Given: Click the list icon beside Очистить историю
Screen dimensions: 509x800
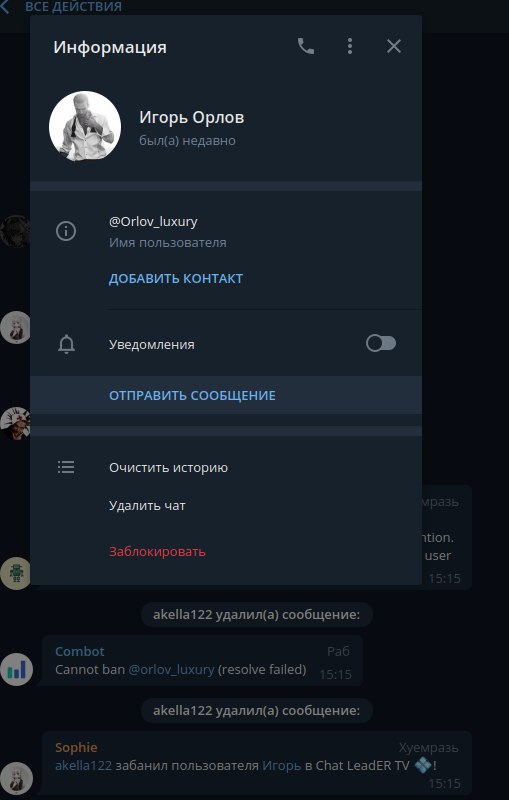Looking at the screenshot, I should pos(66,467).
